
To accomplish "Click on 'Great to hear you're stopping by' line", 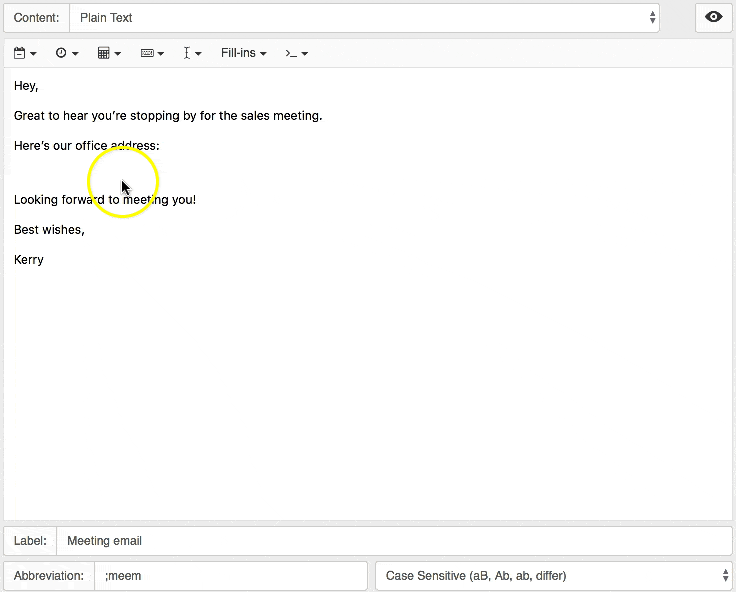I will point(168,116).
